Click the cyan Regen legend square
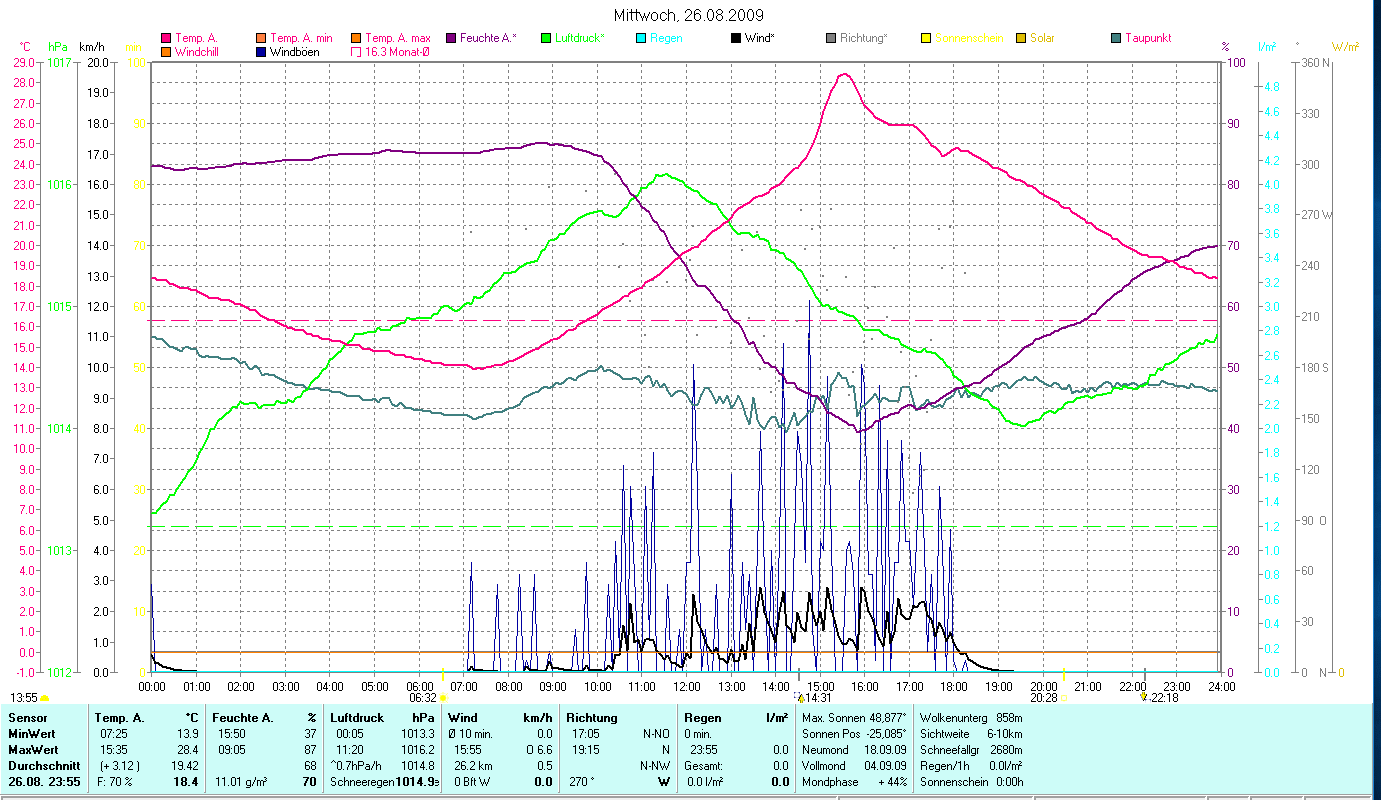This screenshot has height=800, width=1381. [641, 38]
